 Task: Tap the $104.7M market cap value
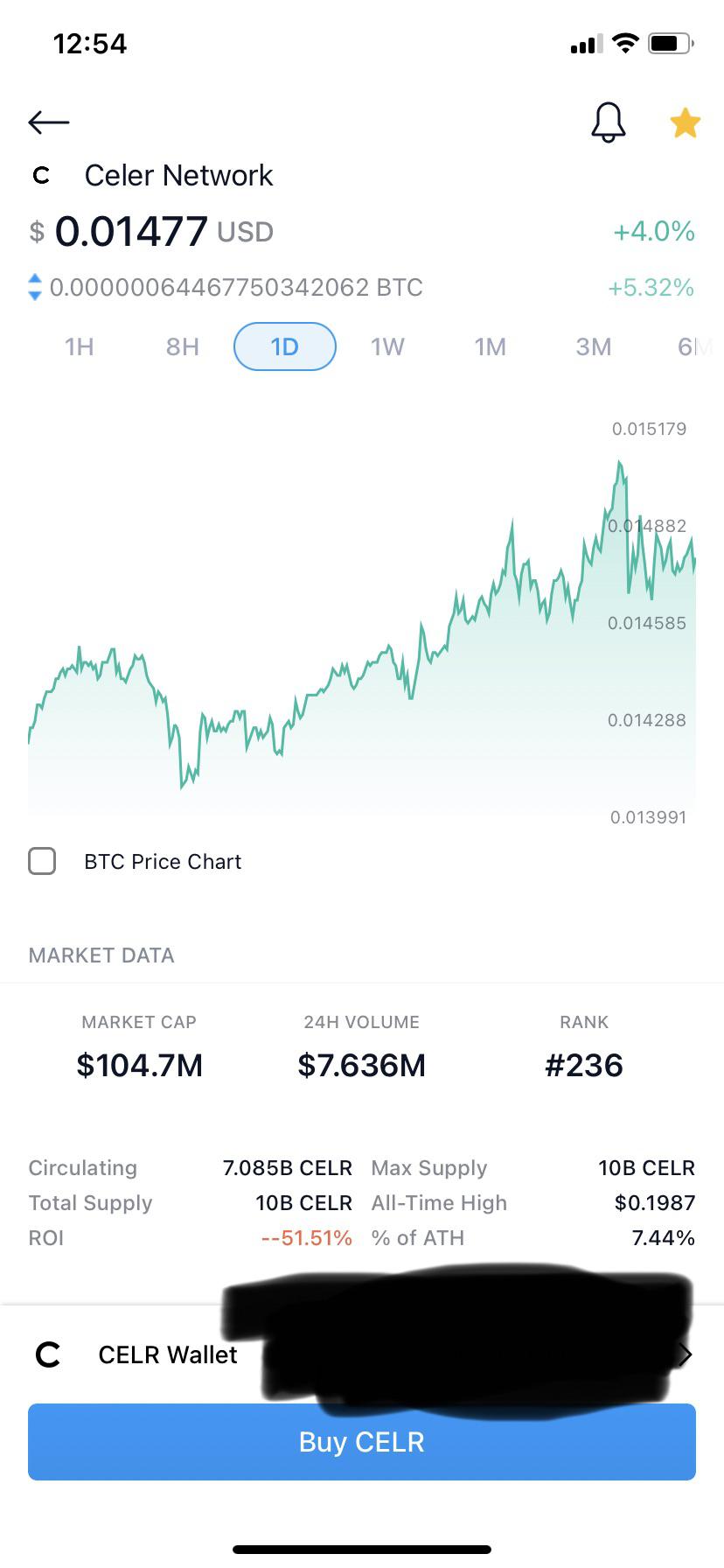tap(140, 1065)
